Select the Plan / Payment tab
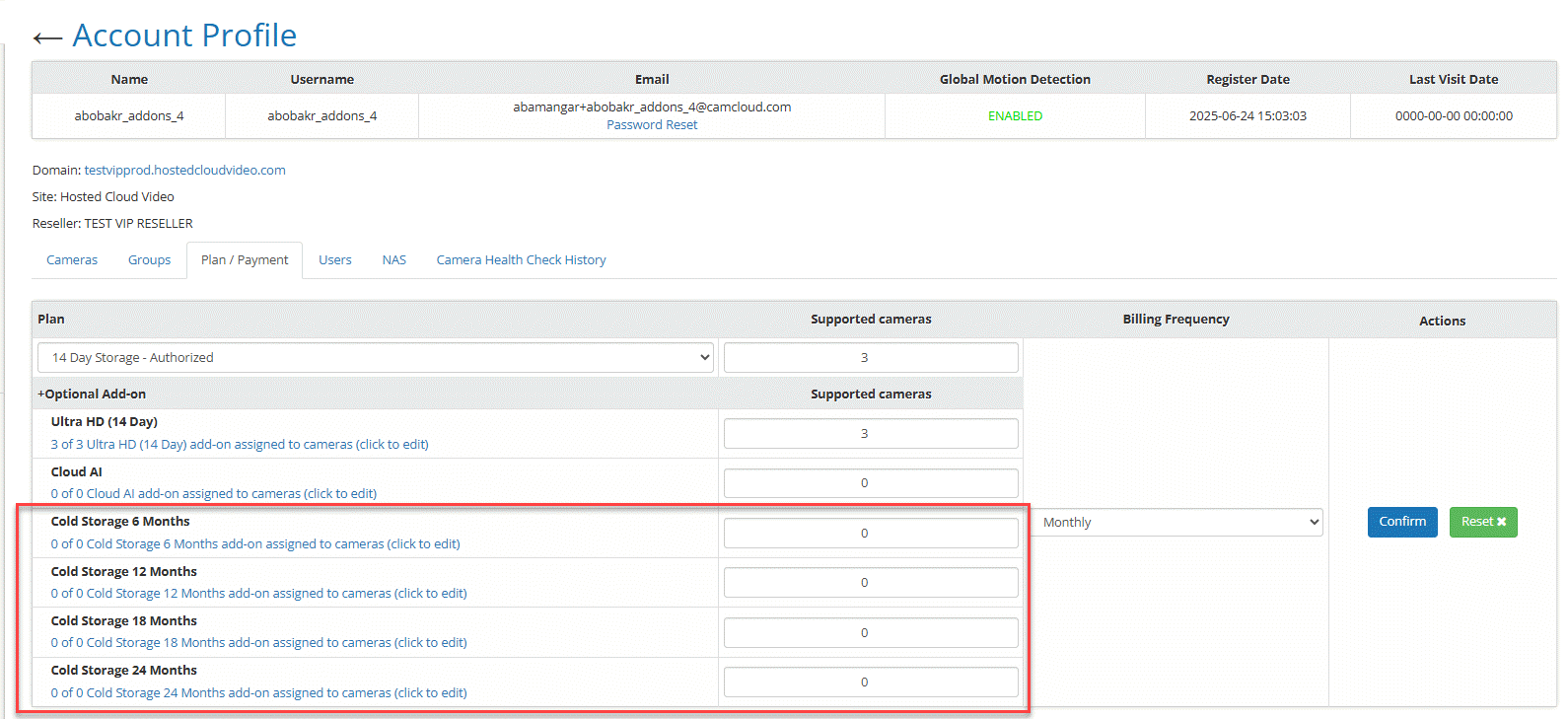The height and width of the screenshot is (719, 1568). [245, 260]
